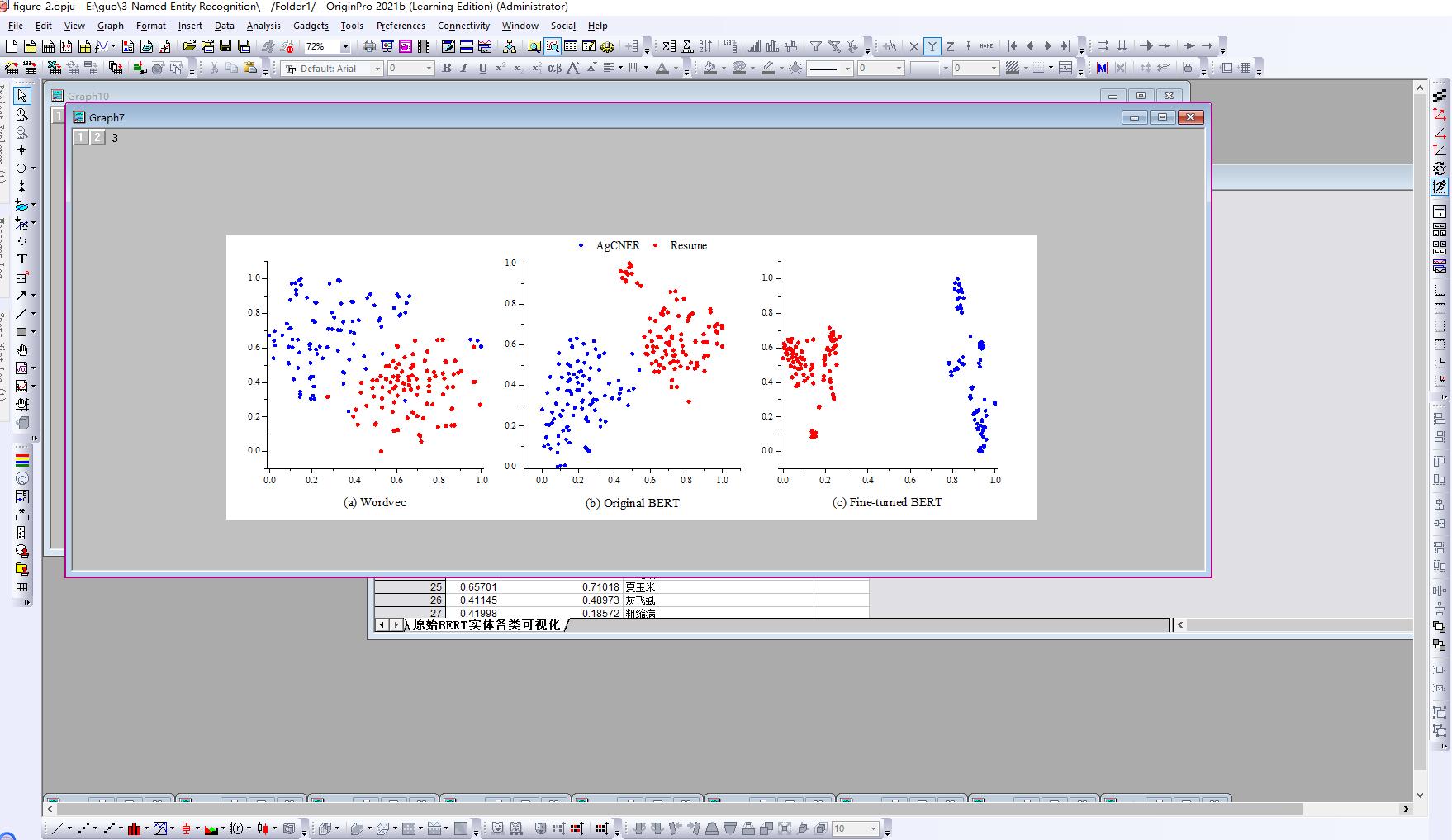Open the Gadgets menu

[x=311, y=26]
